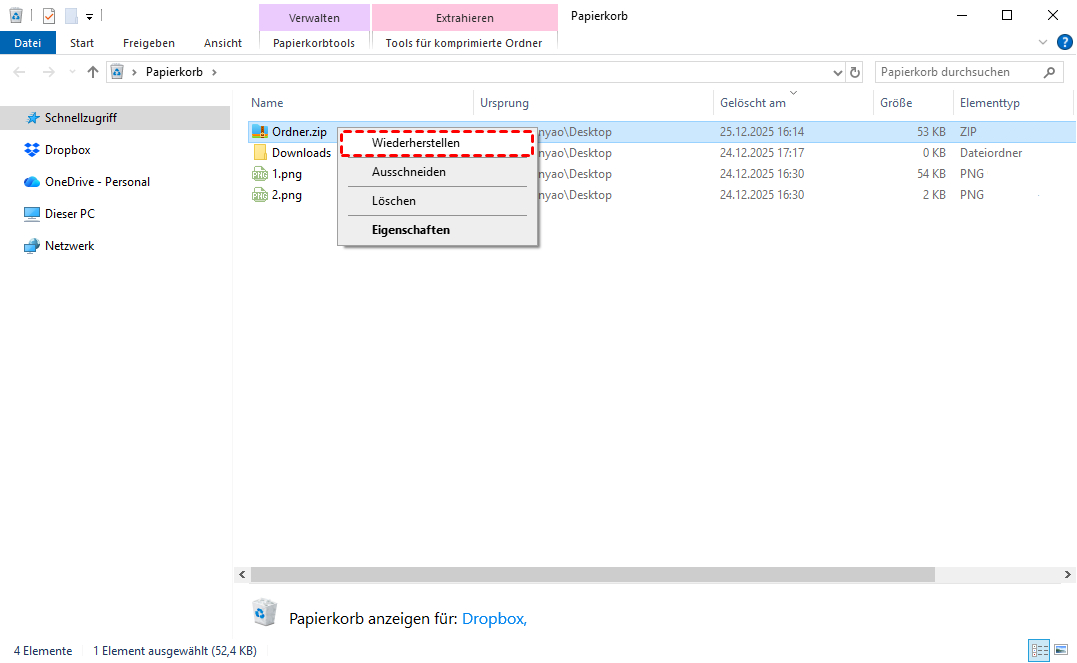The height and width of the screenshot is (663, 1077).
Task: Click the help question mark icon
Action: point(1064,42)
